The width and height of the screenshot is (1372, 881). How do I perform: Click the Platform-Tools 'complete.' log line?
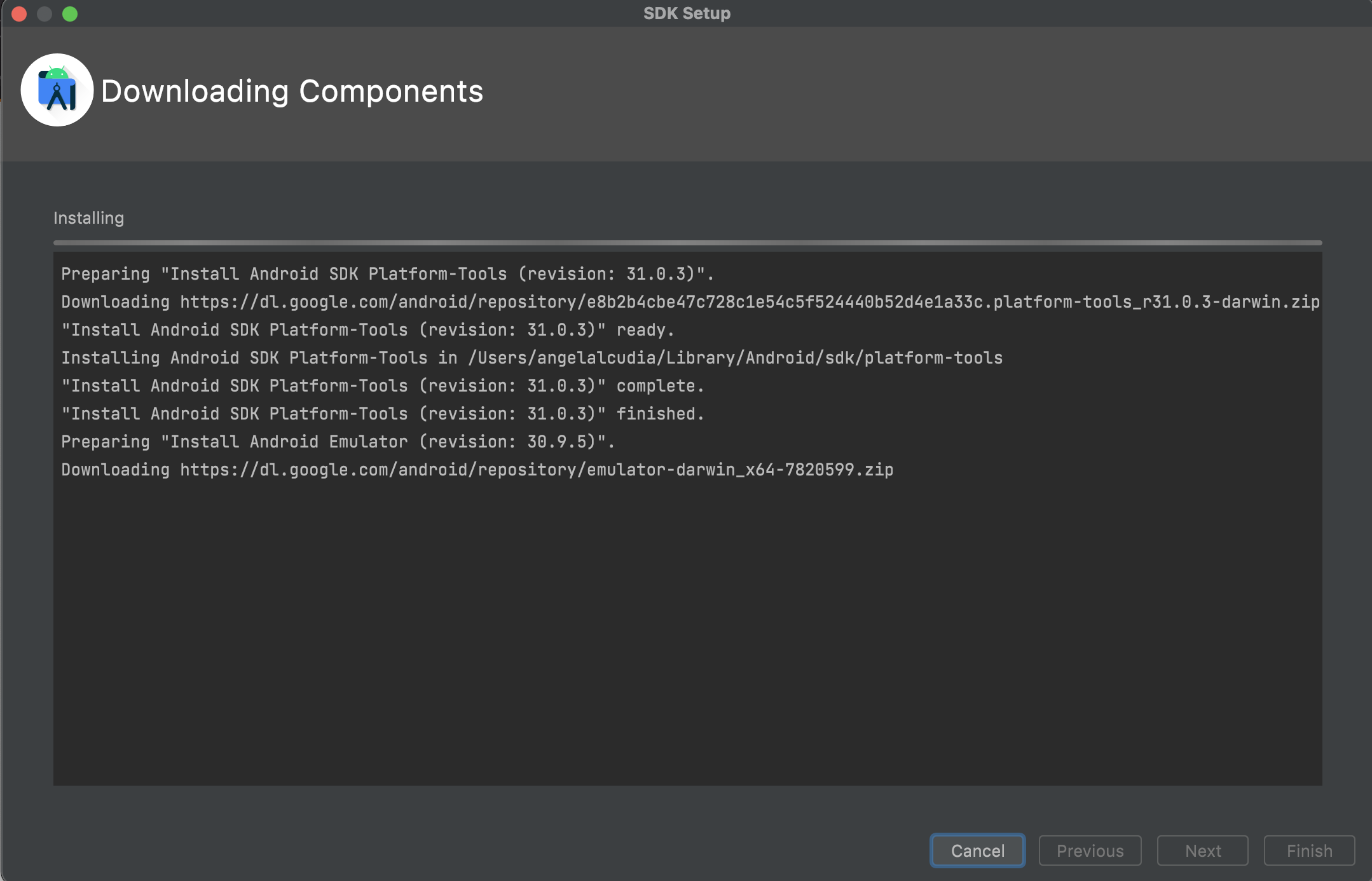click(x=383, y=386)
